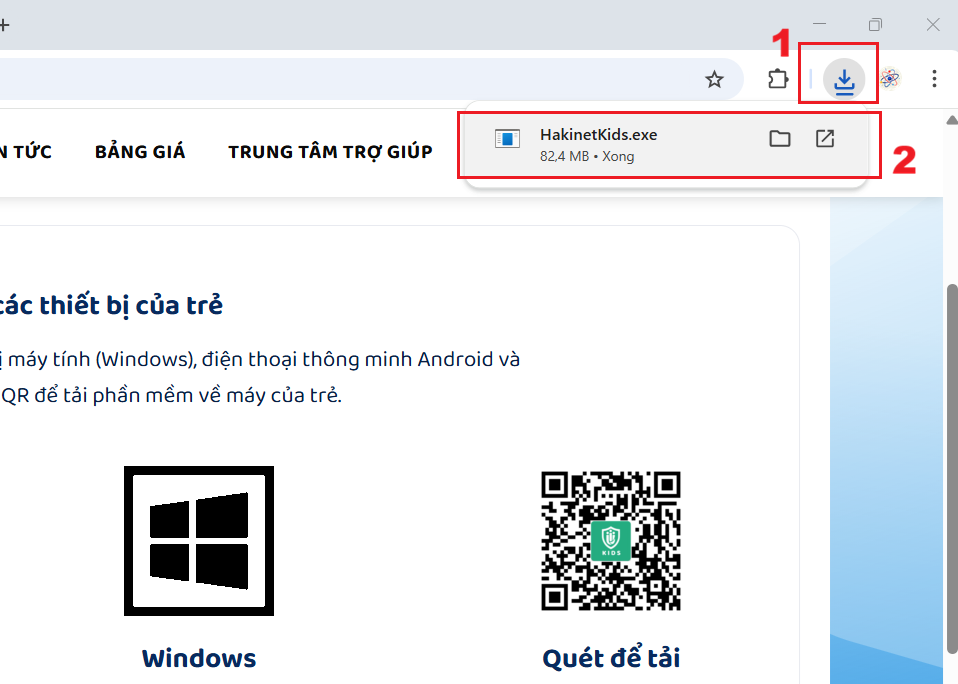This screenshot has height=684, width=958.
Task: Click the open-in-new-window icon for HakinetKids.exe
Action: 825,139
